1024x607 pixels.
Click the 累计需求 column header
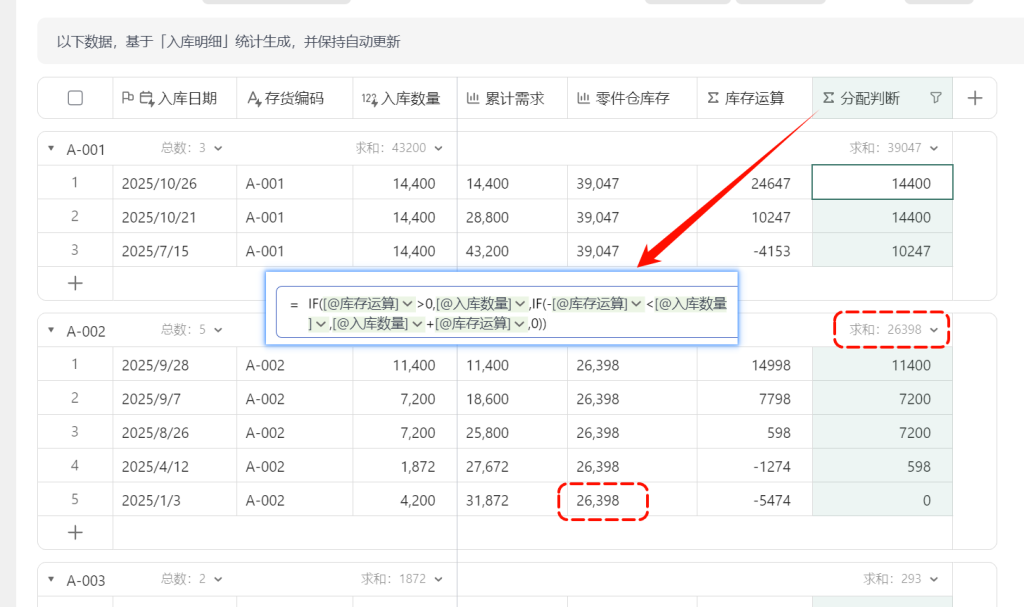(513, 98)
